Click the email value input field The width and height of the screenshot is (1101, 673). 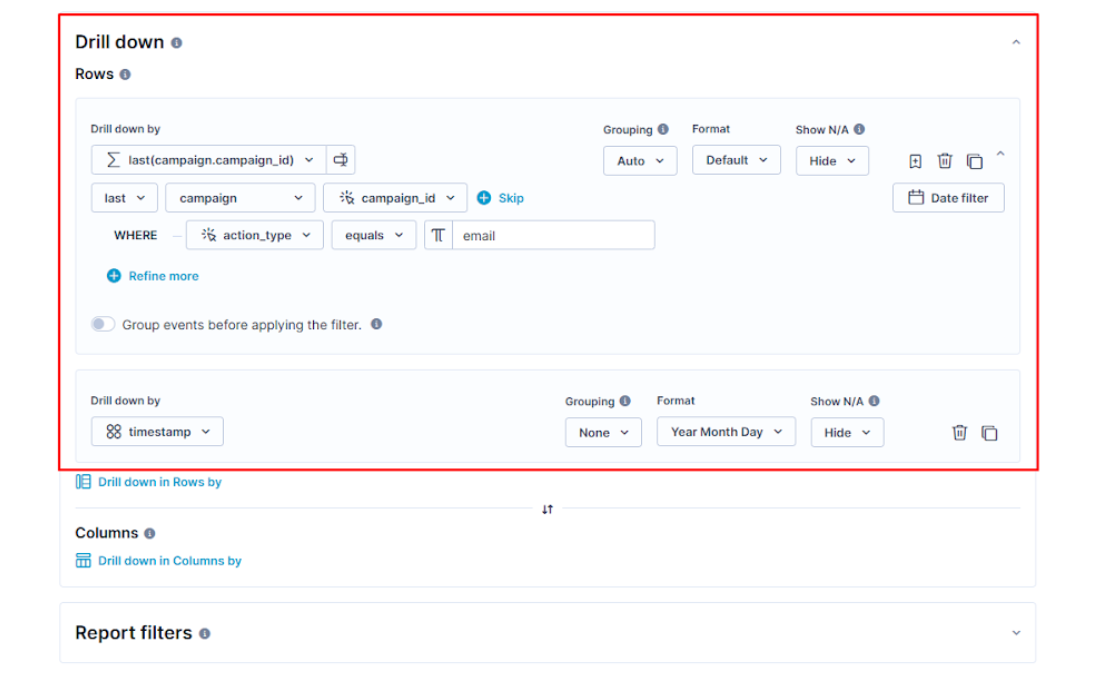553,236
